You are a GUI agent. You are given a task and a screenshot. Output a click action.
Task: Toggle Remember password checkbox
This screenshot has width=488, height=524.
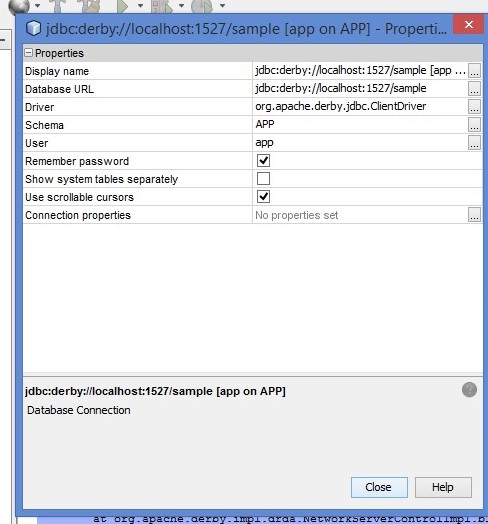pyautogui.click(x=263, y=161)
